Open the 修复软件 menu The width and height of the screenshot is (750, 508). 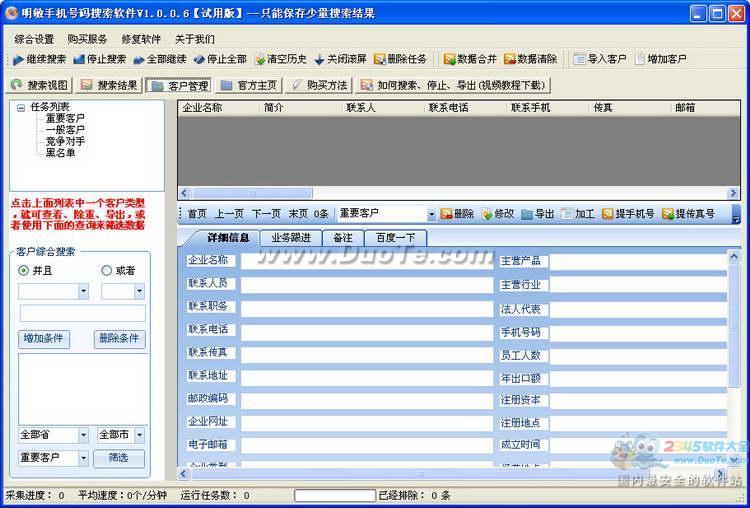click(141, 39)
